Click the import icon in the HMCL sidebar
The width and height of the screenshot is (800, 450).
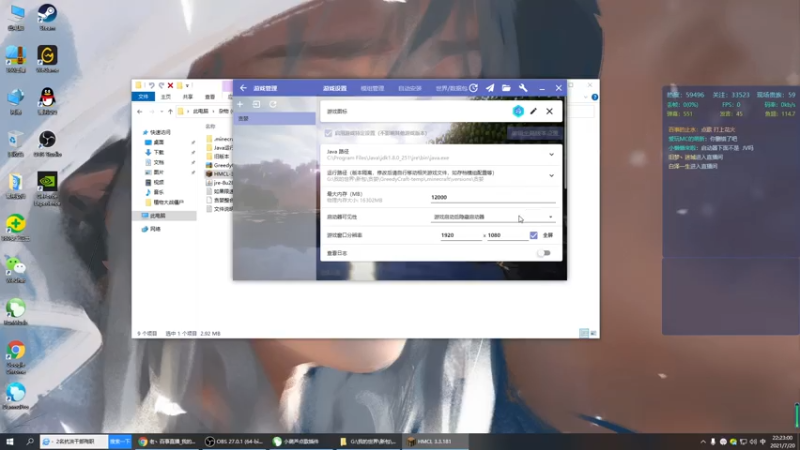257,104
